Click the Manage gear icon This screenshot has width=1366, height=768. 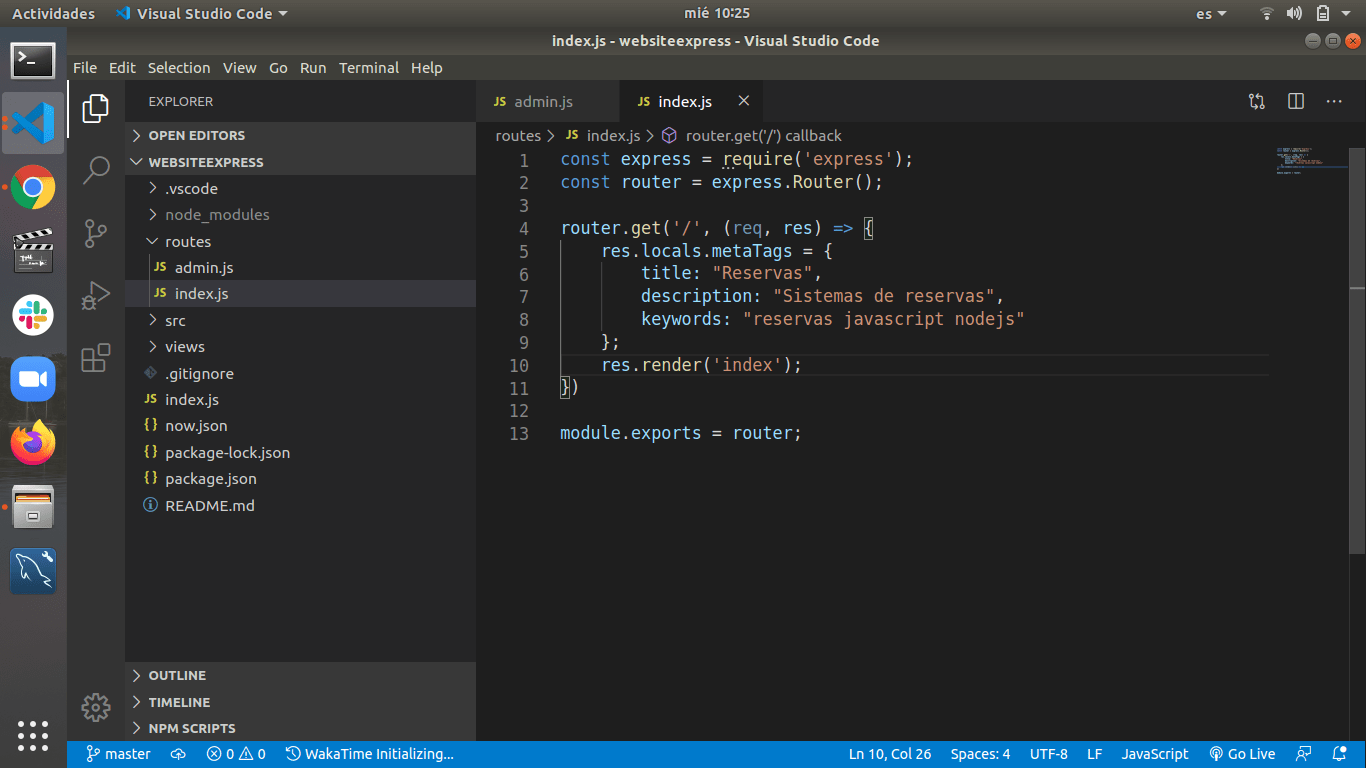coord(96,708)
